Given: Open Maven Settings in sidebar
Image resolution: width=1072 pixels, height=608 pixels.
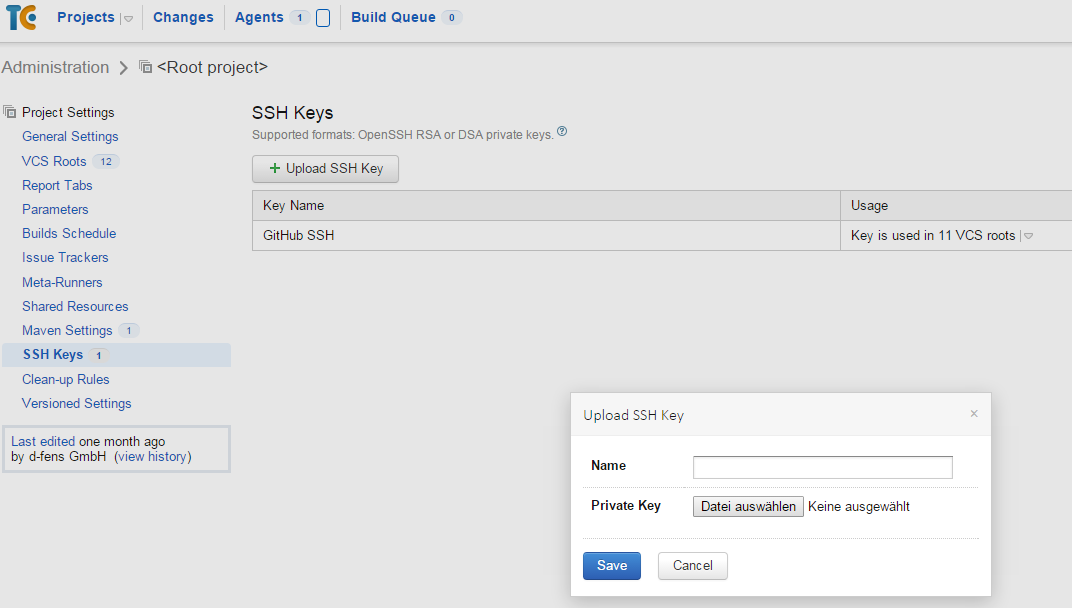Looking at the screenshot, I should pyautogui.click(x=67, y=330).
